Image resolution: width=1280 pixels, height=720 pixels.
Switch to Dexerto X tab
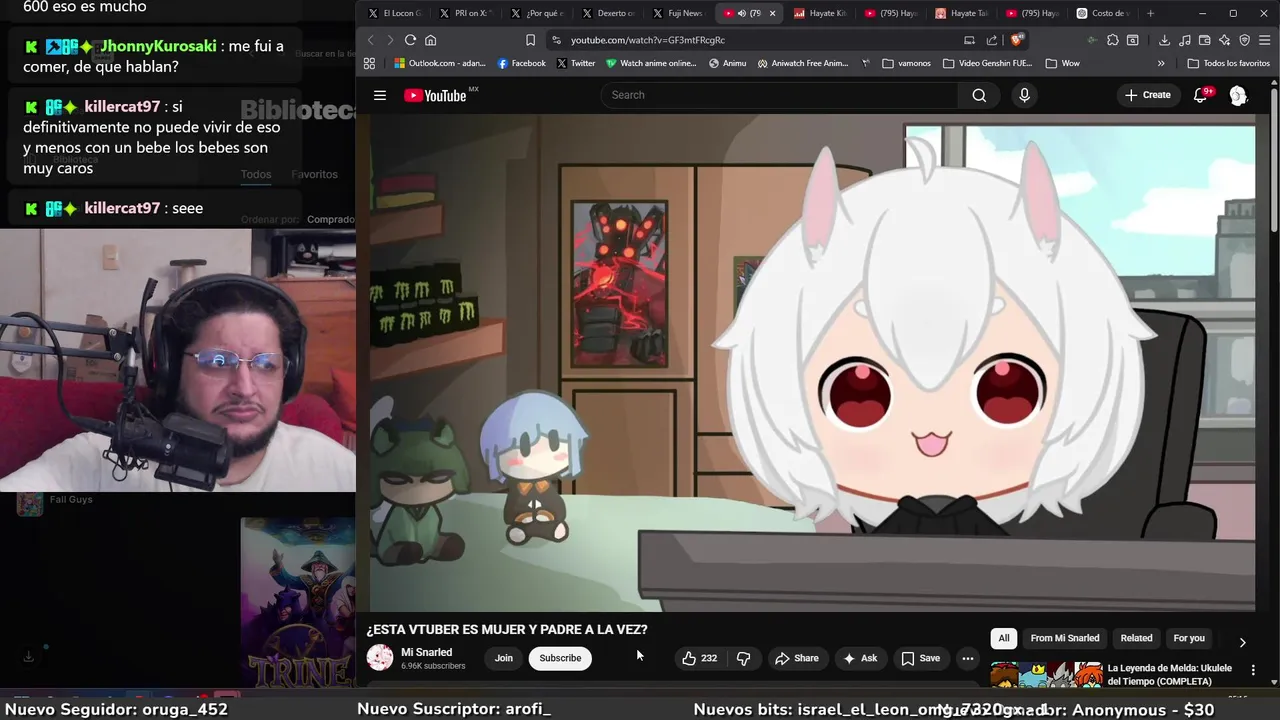[608, 13]
